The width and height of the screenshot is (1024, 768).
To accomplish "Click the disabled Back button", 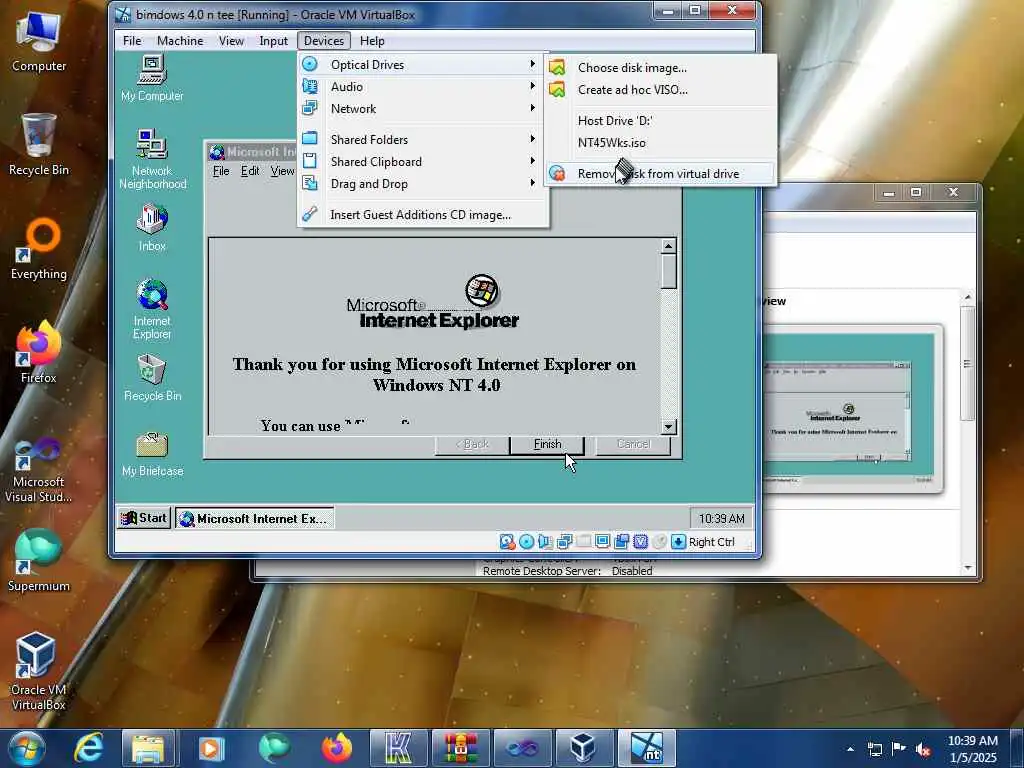I will tap(472, 445).
